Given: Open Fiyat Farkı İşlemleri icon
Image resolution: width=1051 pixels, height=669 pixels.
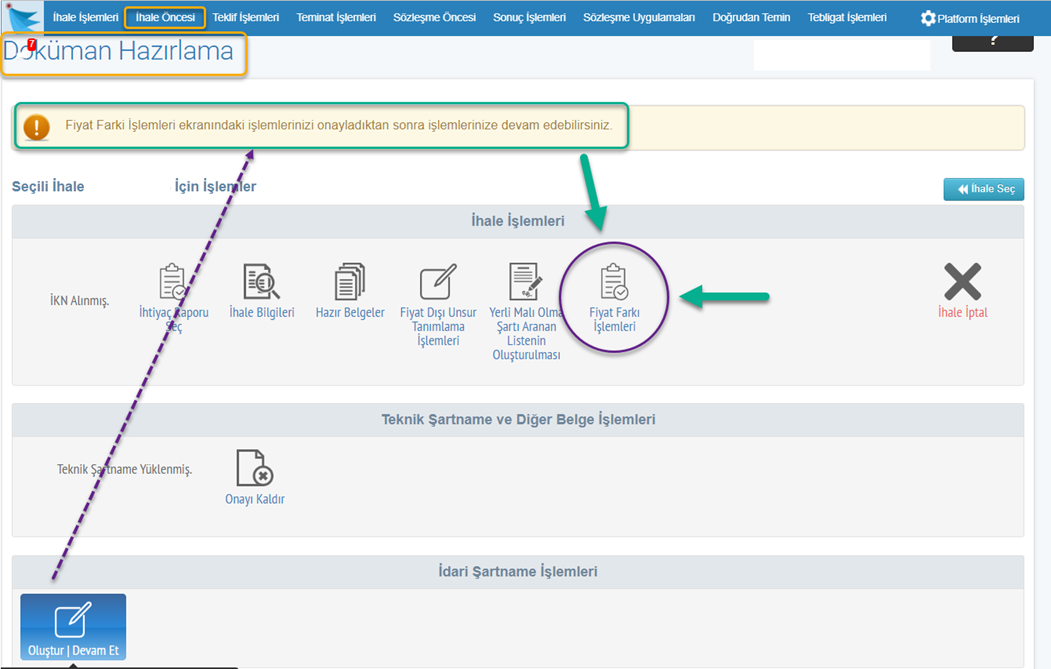Looking at the screenshot, I should [x=613, y=283].
